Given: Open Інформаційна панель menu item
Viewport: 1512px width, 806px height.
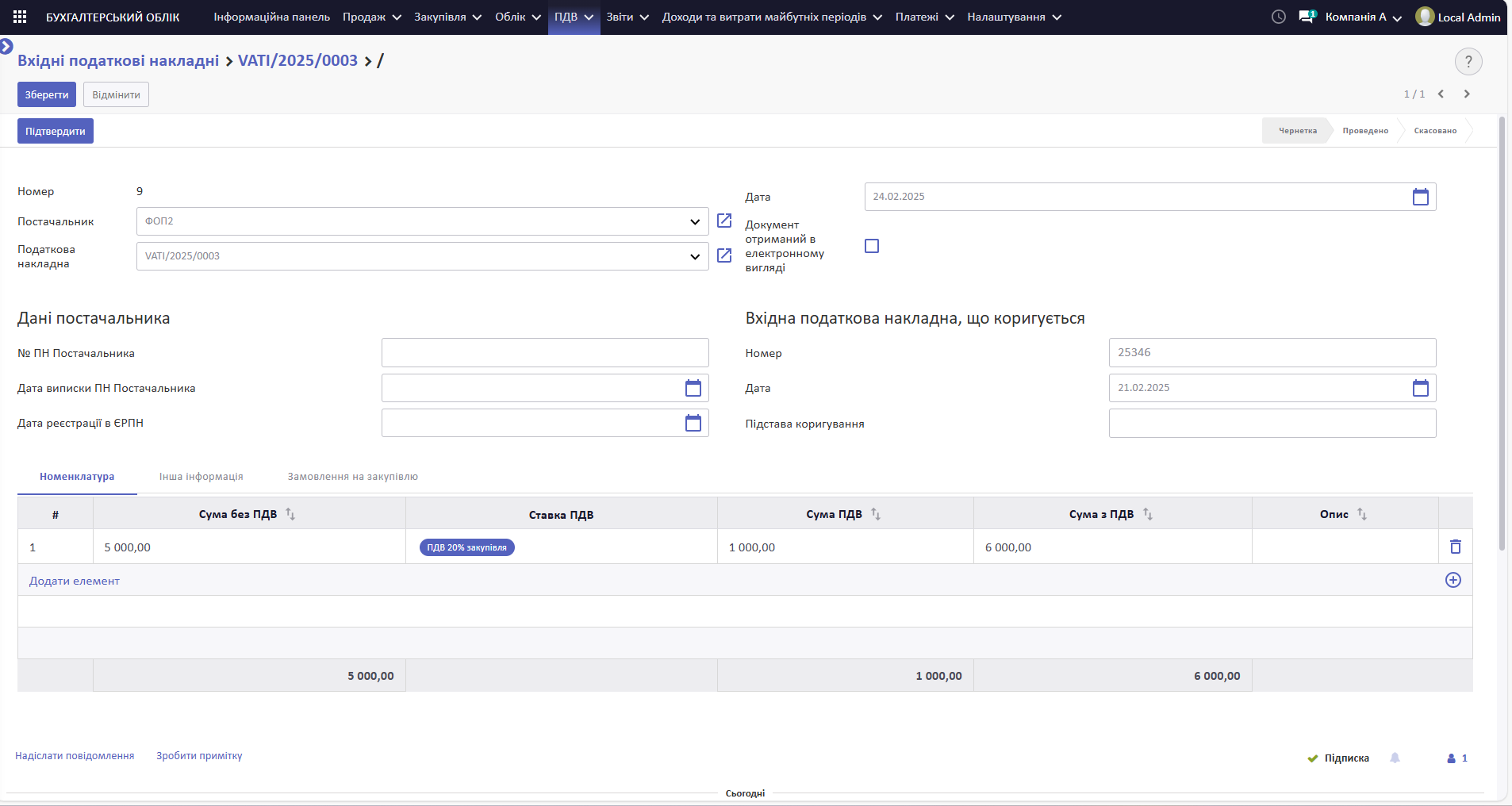Looking at the screenshot, I should (x=272, y=17).
